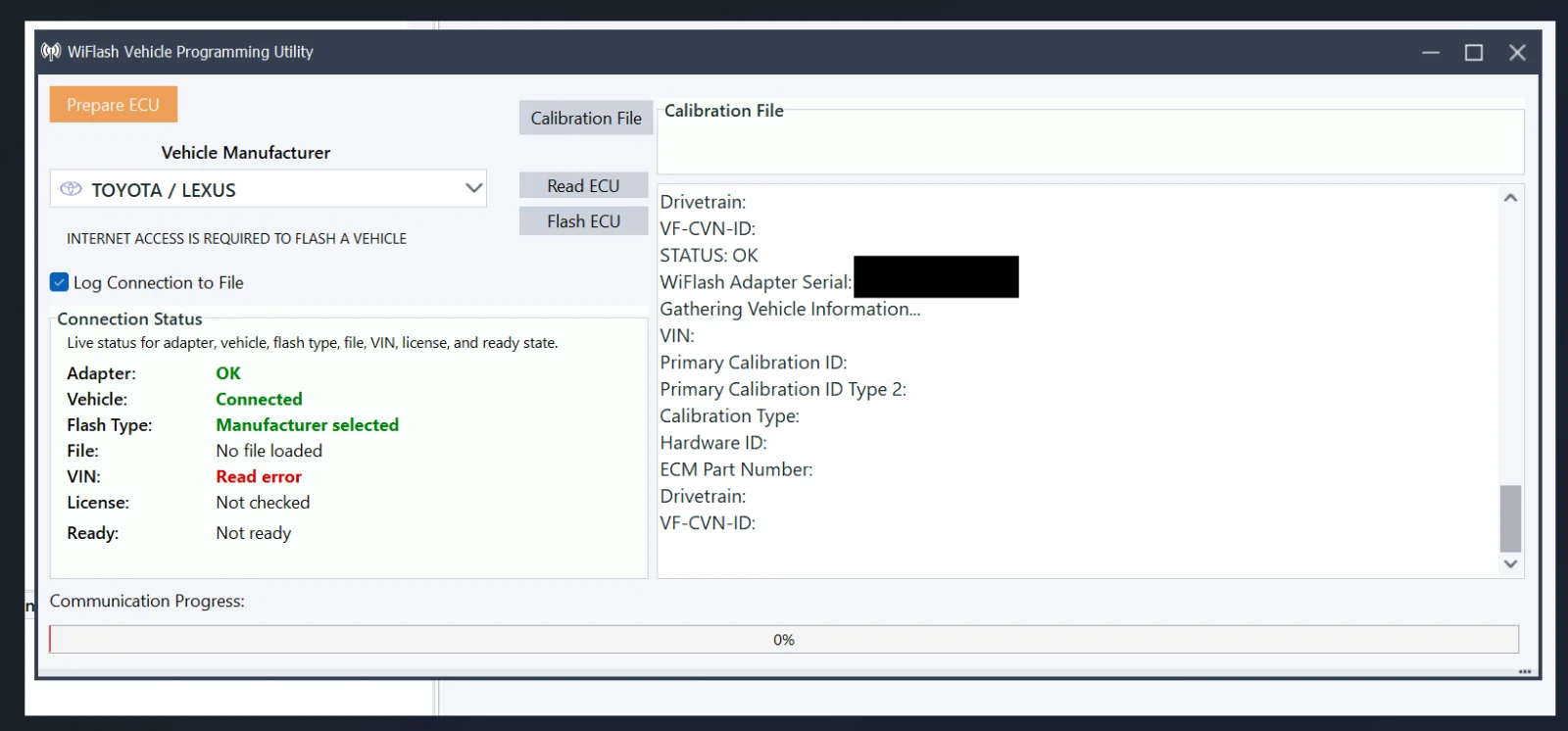Minimize the WiFlash window

(1431, 52)
